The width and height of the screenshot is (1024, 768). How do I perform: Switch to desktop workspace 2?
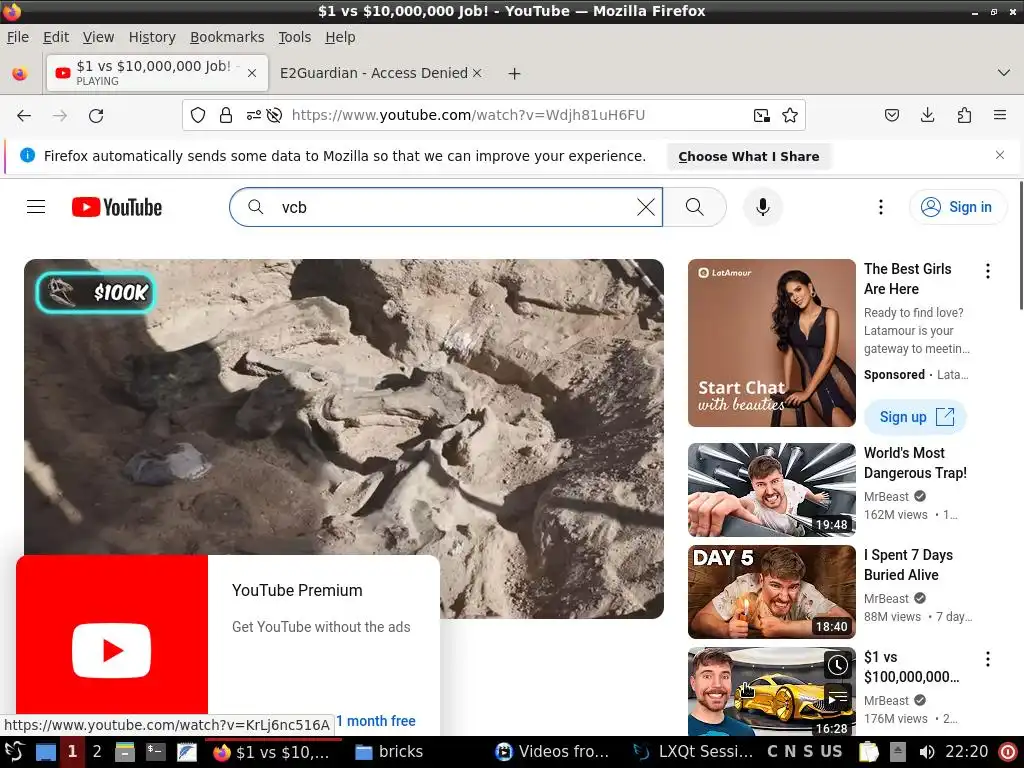click(x=97, y=752)
